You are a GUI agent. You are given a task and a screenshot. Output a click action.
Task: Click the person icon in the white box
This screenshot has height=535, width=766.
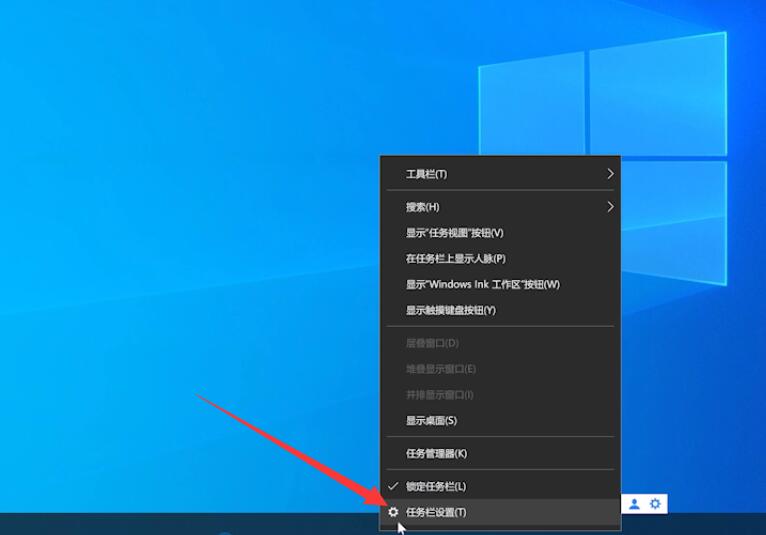(634, 504)
